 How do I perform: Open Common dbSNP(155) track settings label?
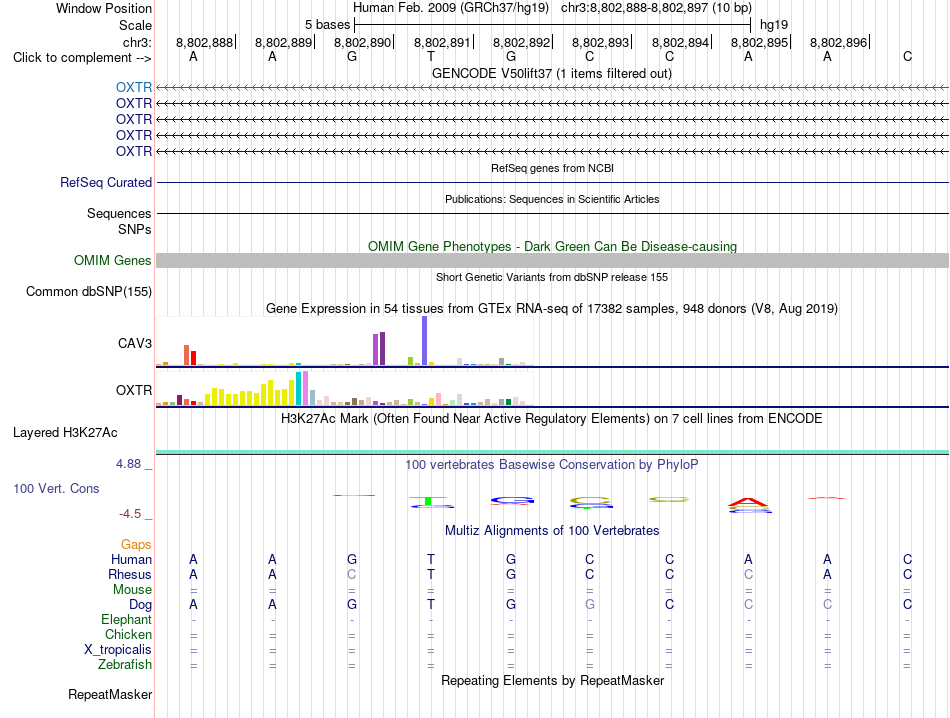click(x=88, y=291)
